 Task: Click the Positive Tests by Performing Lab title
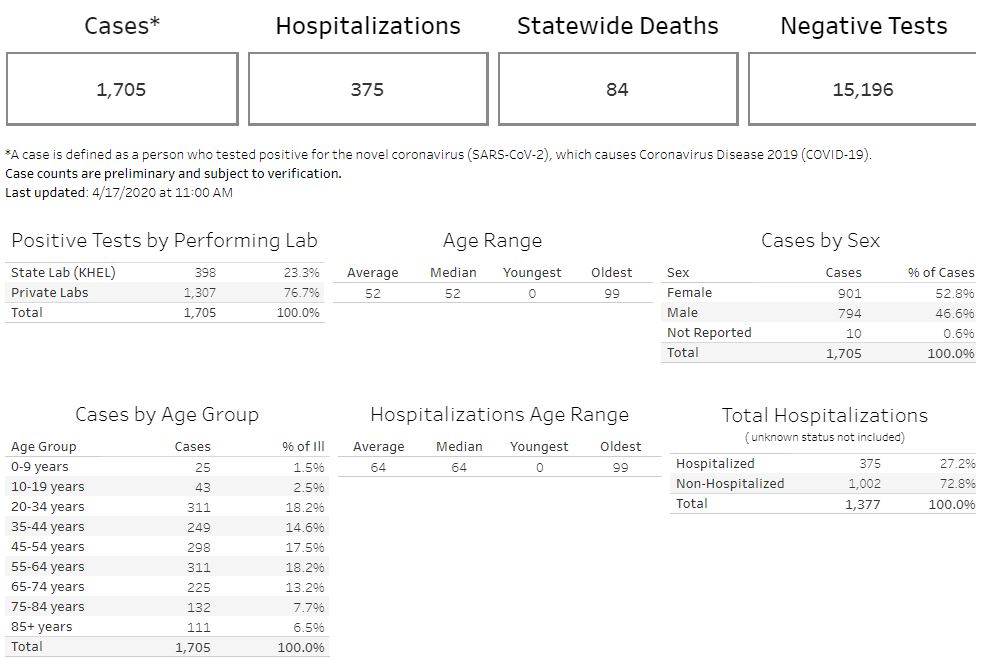[x=164, y=240]
